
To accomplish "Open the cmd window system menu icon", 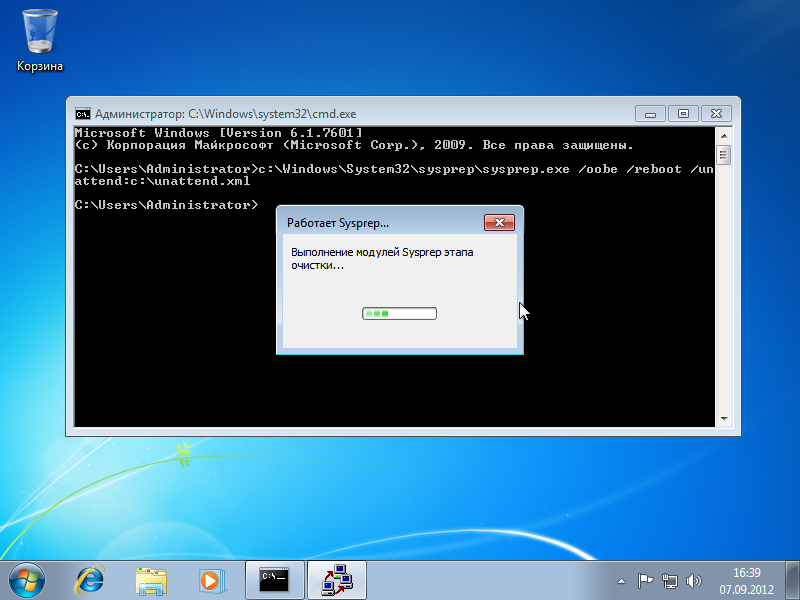I will click(83, 114).
